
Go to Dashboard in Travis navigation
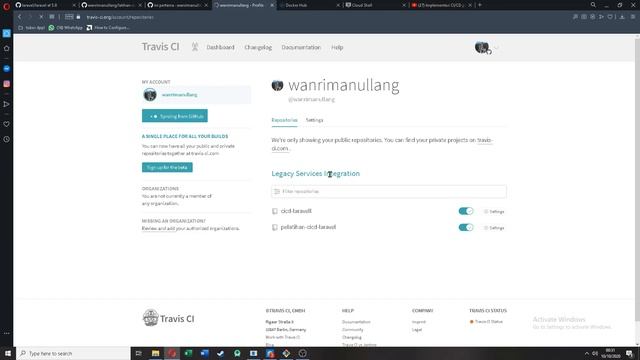tap(220, 47)
